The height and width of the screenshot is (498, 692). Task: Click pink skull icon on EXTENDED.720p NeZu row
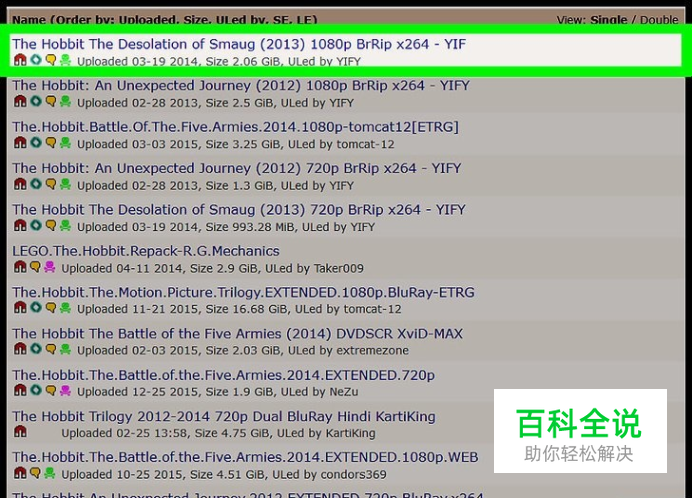(x=65, y=390)
